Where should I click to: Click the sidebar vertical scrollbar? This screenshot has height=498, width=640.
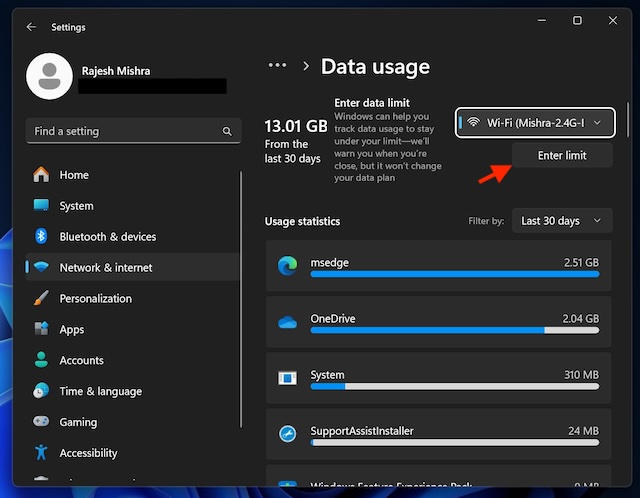pyautogui.click(x=241, y=299)
